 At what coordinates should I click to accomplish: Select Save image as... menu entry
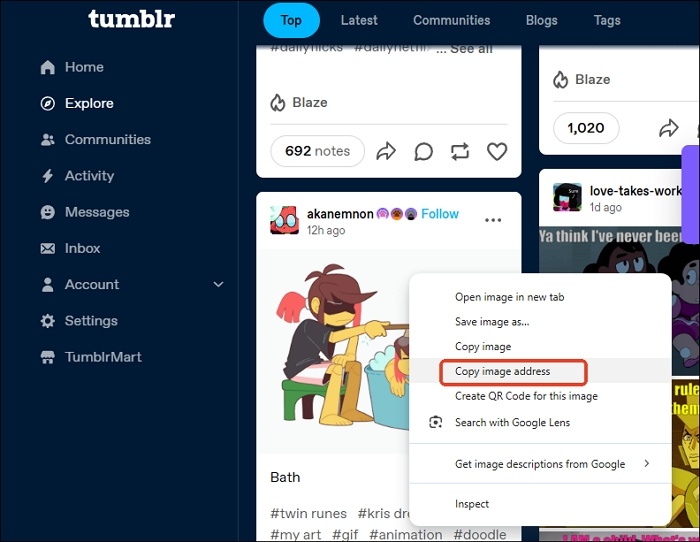pyautogui.click(x=492, y=322)
